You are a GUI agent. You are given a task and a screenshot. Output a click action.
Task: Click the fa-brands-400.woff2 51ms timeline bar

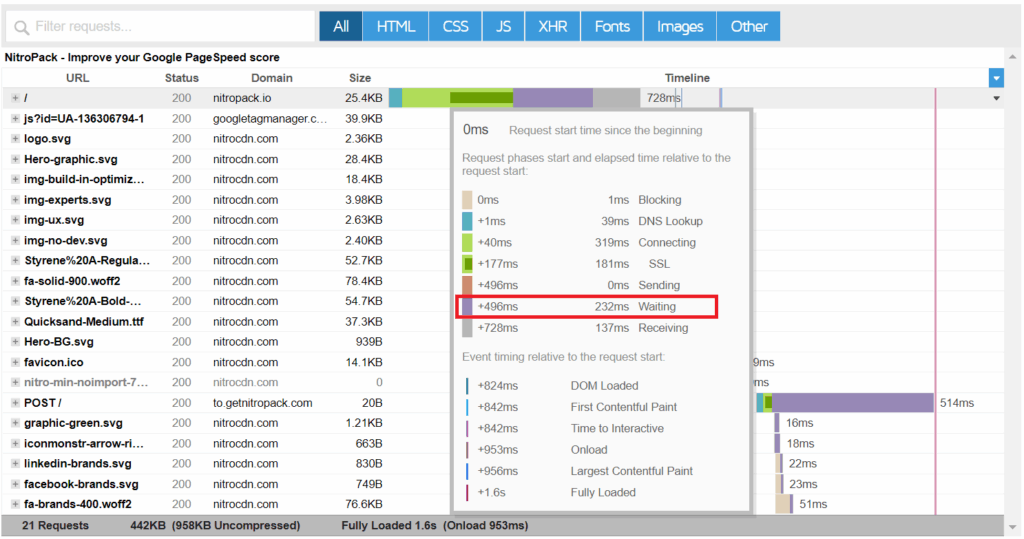(x=784, y=504)
